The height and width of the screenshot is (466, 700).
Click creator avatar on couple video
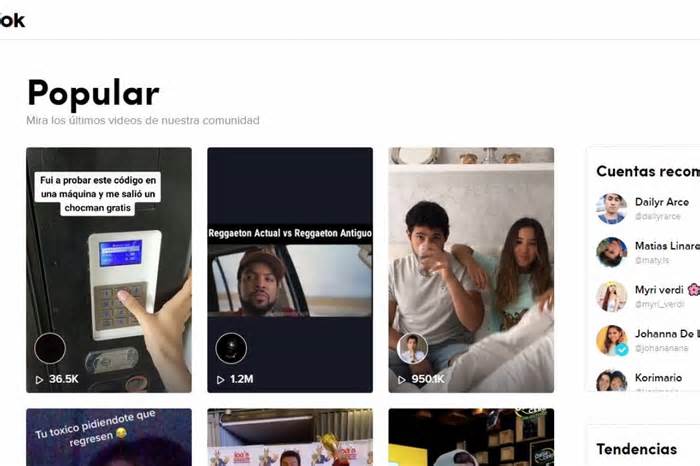pos(412,348)
